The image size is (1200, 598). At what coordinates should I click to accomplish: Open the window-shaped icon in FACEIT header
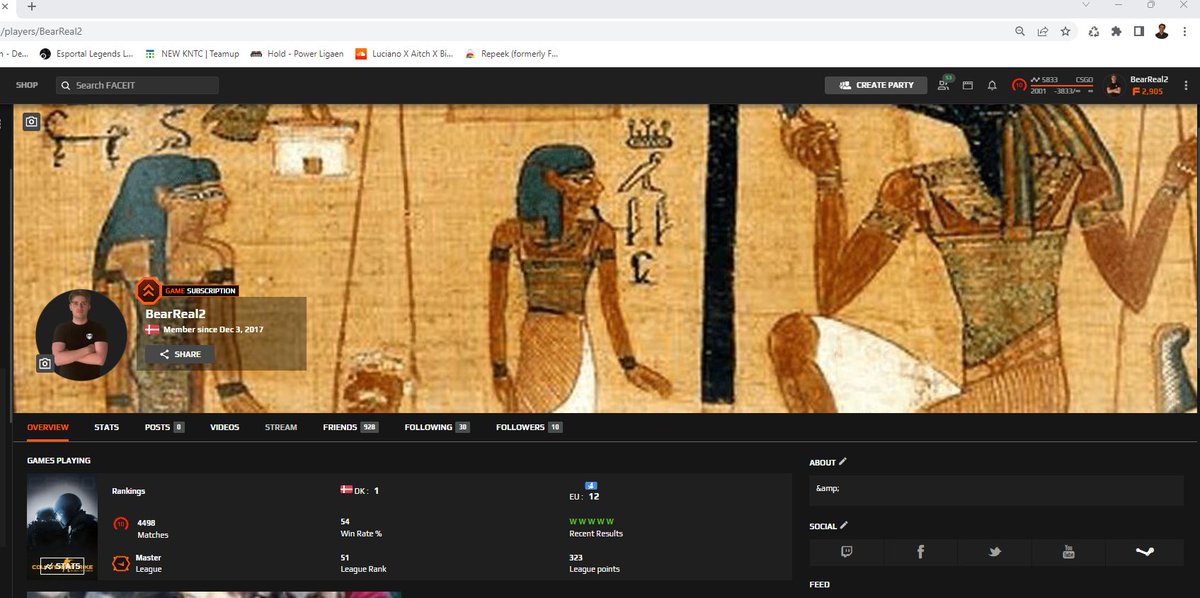click(968, 86)
